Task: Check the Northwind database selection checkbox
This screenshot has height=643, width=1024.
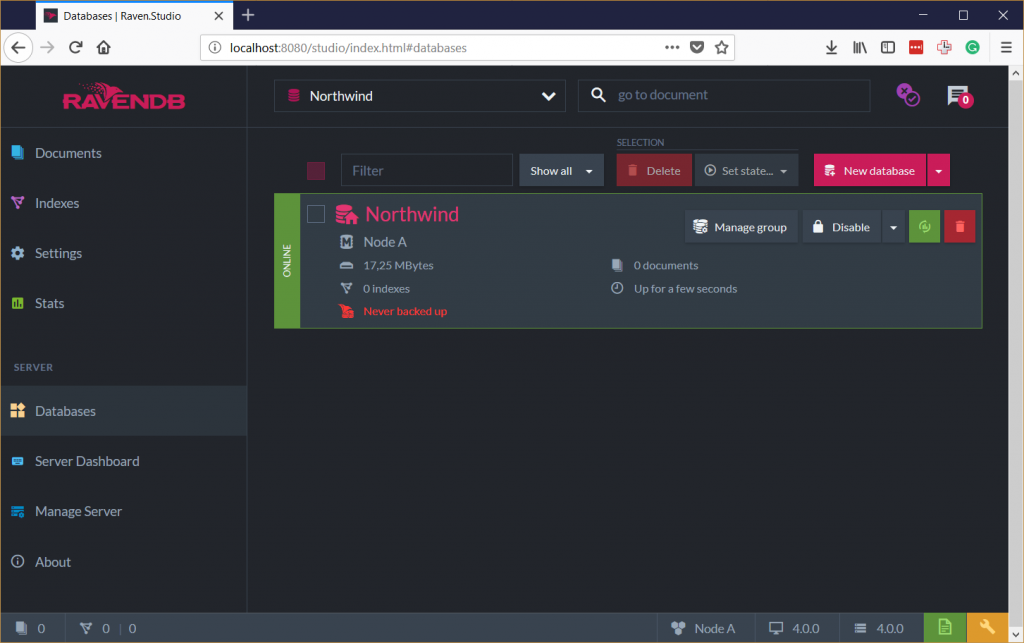Action: [314, 213]
